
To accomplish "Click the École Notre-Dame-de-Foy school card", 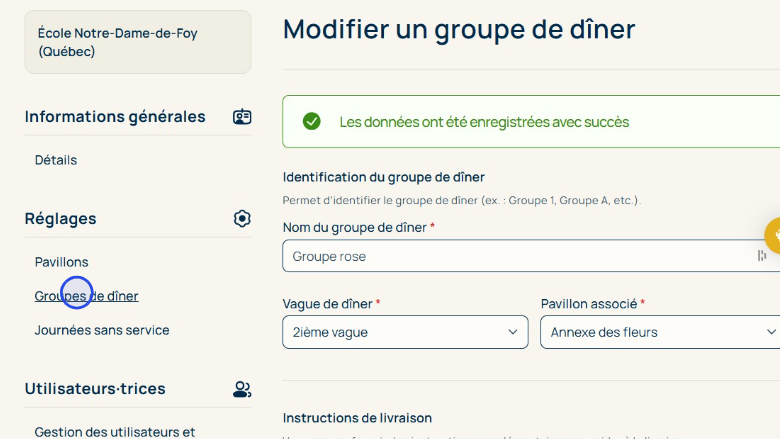I will coord(138,42).
